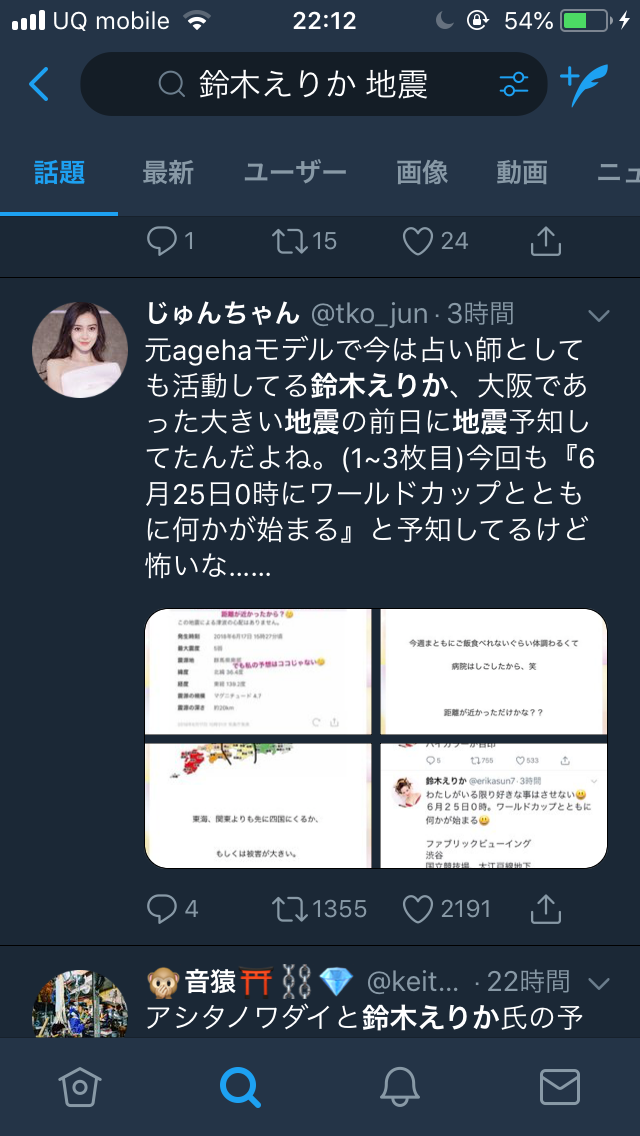Select the ユーザー tab
Screen dimensions: 640x1136
(x=295, y=174)
